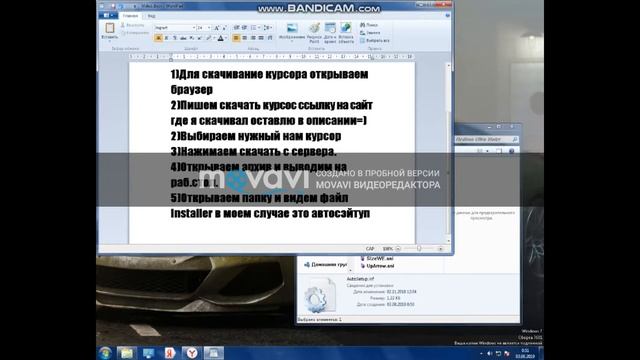The image size is (640, 360).
Task: Select align text left
Action: 236,38
